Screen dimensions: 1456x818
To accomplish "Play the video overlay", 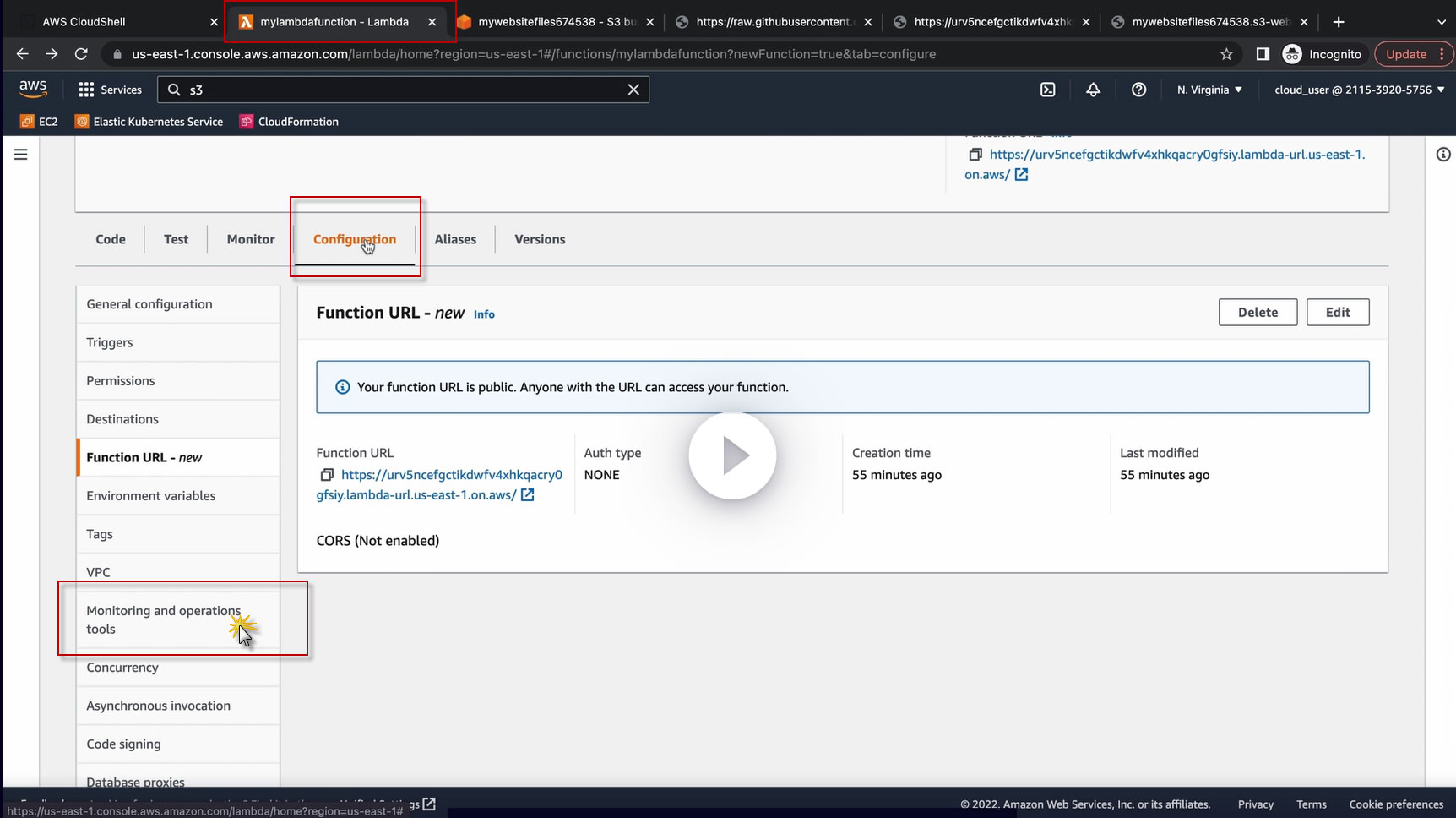I will 732,455.
